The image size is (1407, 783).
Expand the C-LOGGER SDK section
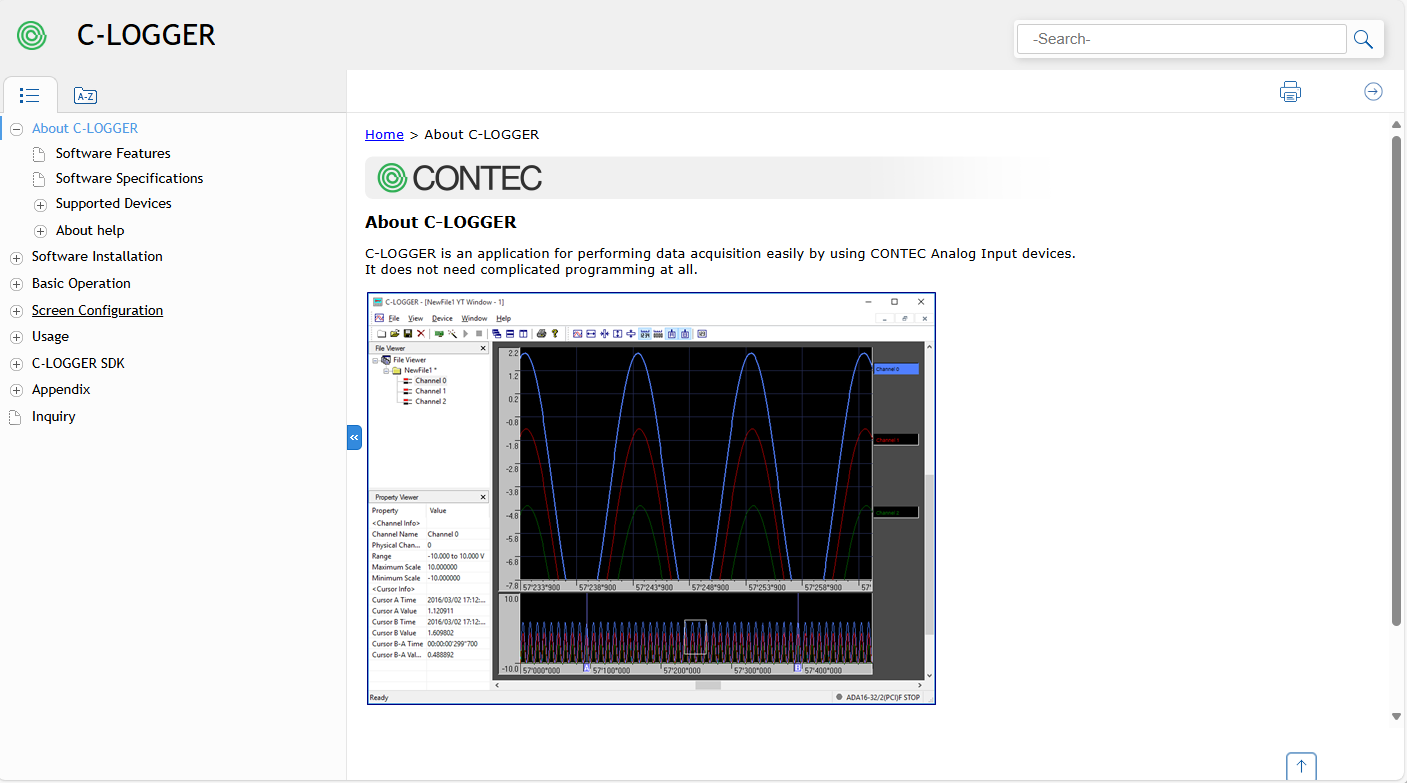16,364
